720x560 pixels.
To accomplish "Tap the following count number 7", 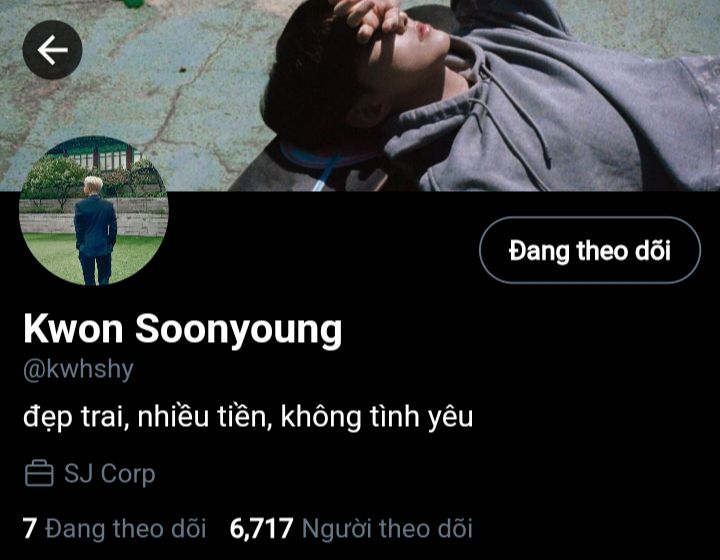I will (29, 528).
